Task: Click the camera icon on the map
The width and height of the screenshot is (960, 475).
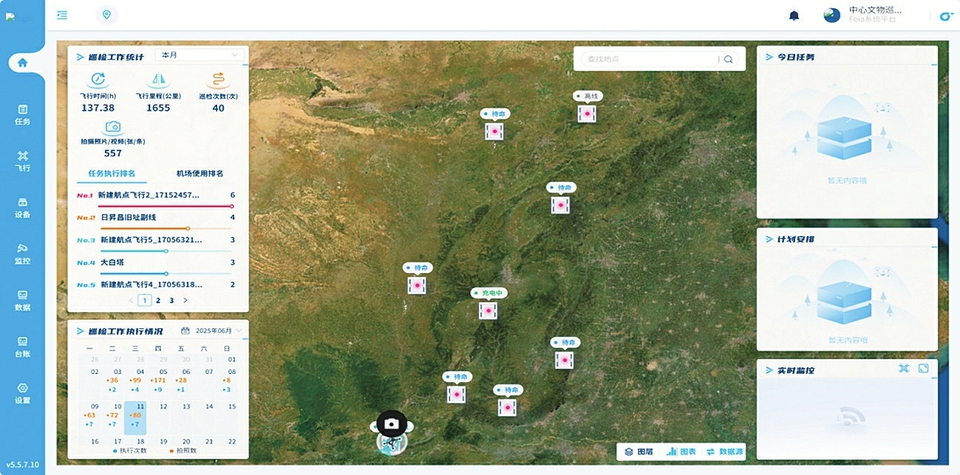Action: click(392, 424)
